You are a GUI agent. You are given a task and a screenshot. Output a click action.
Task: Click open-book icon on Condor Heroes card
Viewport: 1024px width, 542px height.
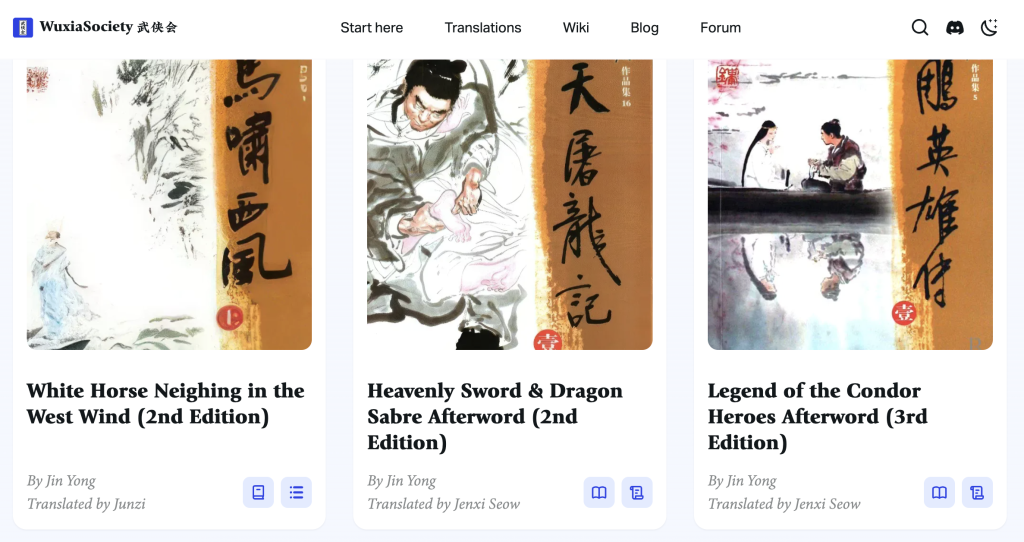pos(939,492)
